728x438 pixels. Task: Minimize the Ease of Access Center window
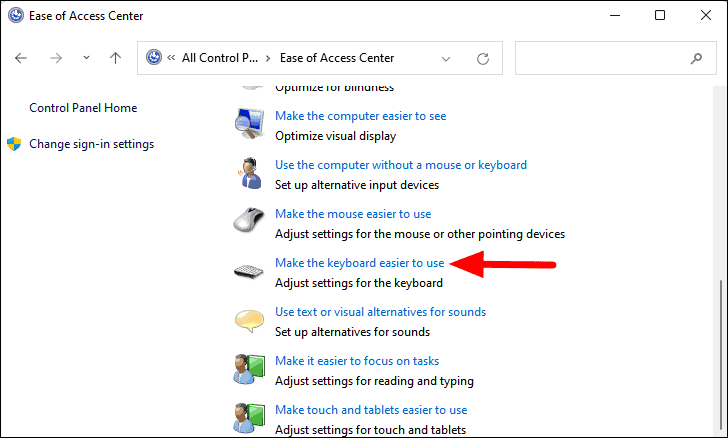coord(615,15)
